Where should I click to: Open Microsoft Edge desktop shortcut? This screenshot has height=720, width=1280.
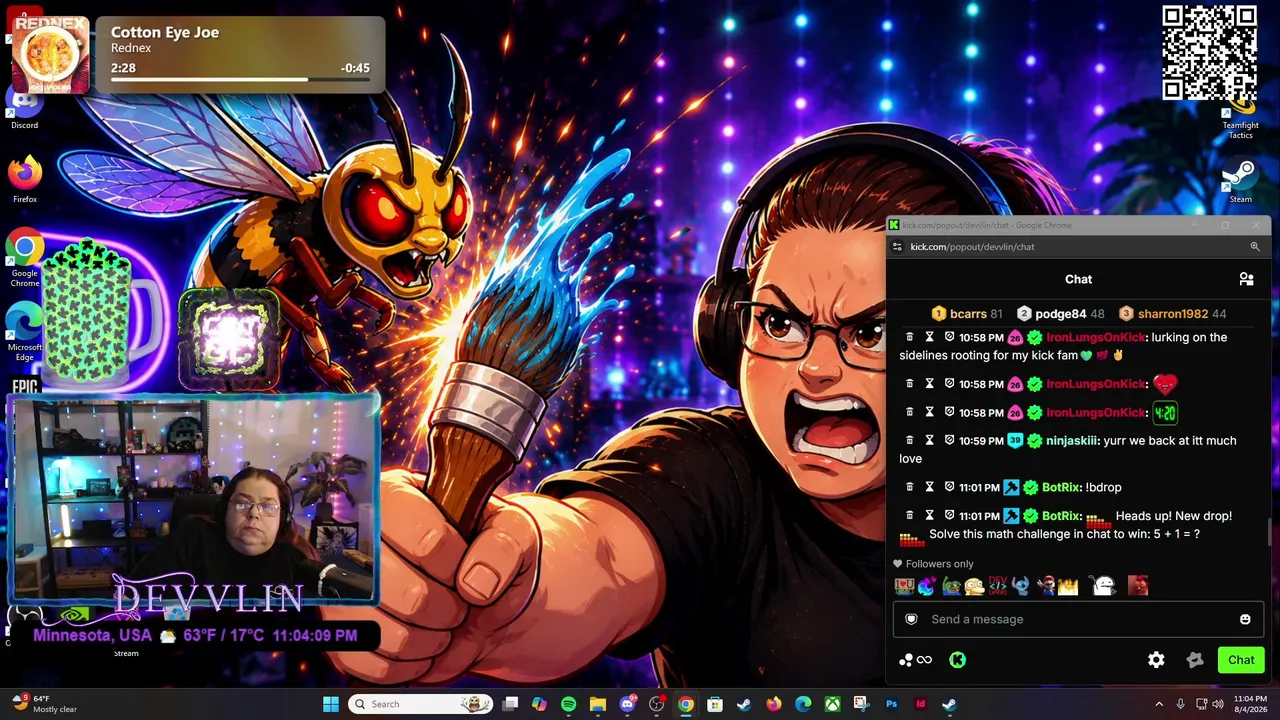[x=25, y=333]
